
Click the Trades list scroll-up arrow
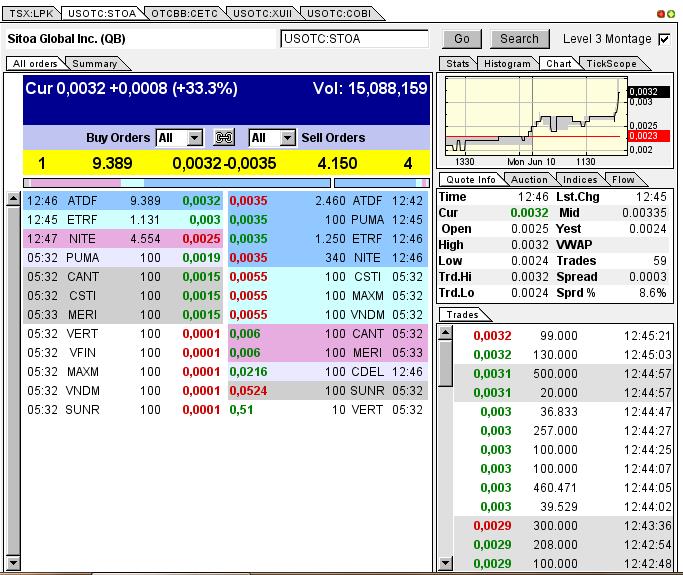446,332
